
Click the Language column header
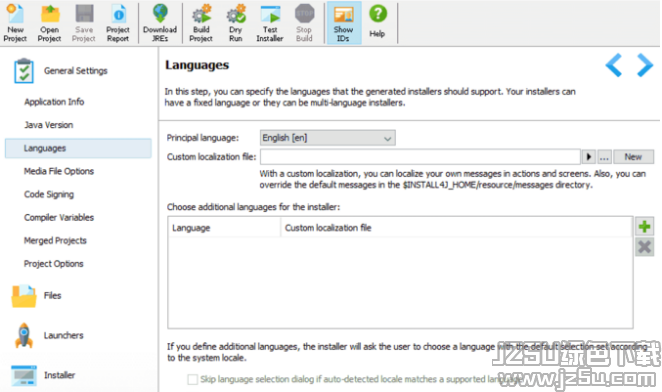(x=224, y=228)
